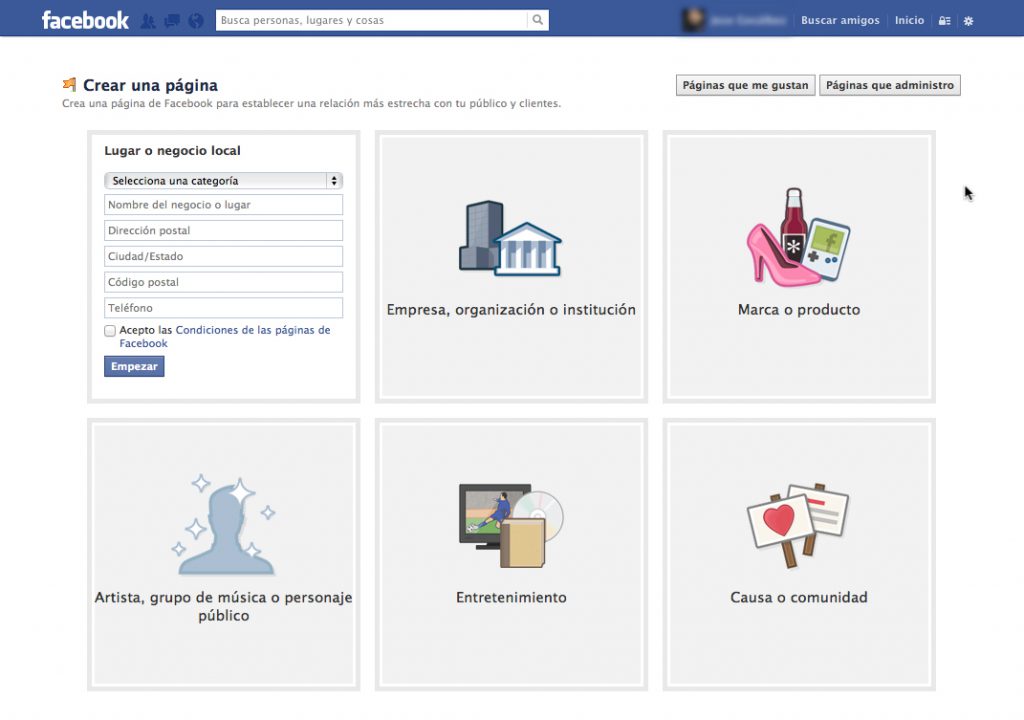
Task: Go to Buscar amigos
Action: (840, 20)
